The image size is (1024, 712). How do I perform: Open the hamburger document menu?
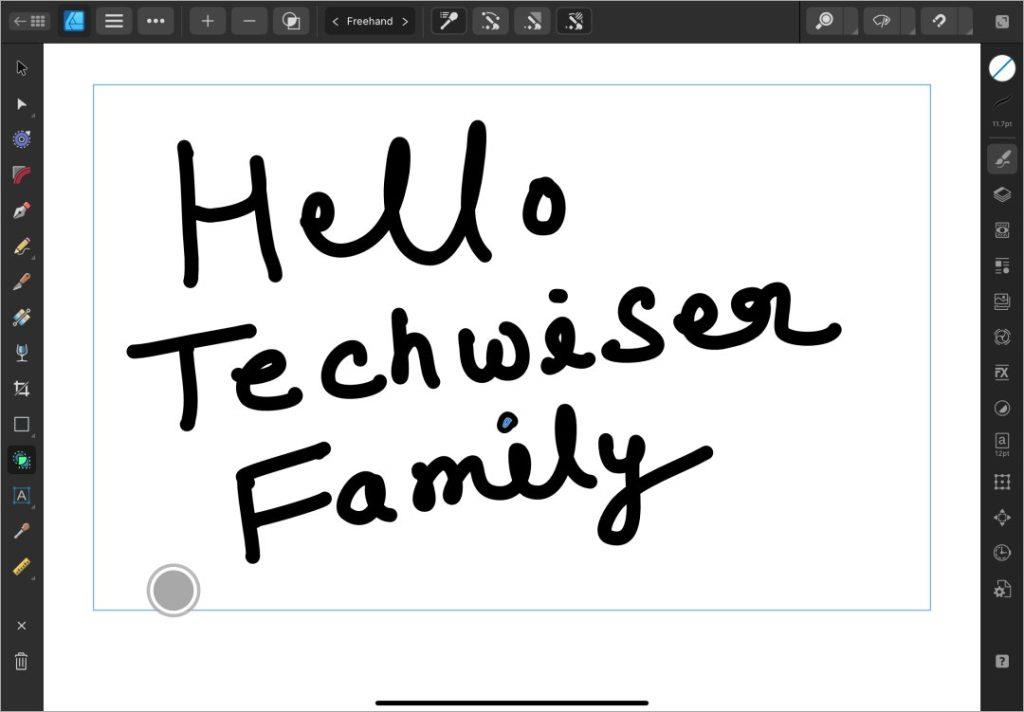(x=114, y=22)
